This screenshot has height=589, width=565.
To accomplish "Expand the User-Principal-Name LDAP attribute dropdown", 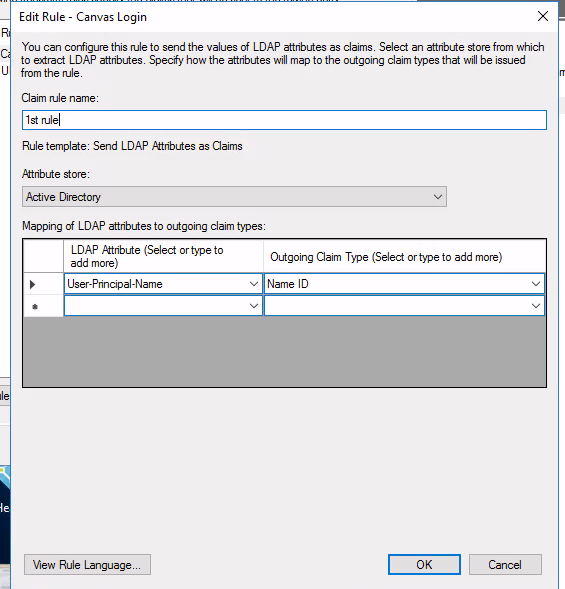I will click(x=254, y=284).
